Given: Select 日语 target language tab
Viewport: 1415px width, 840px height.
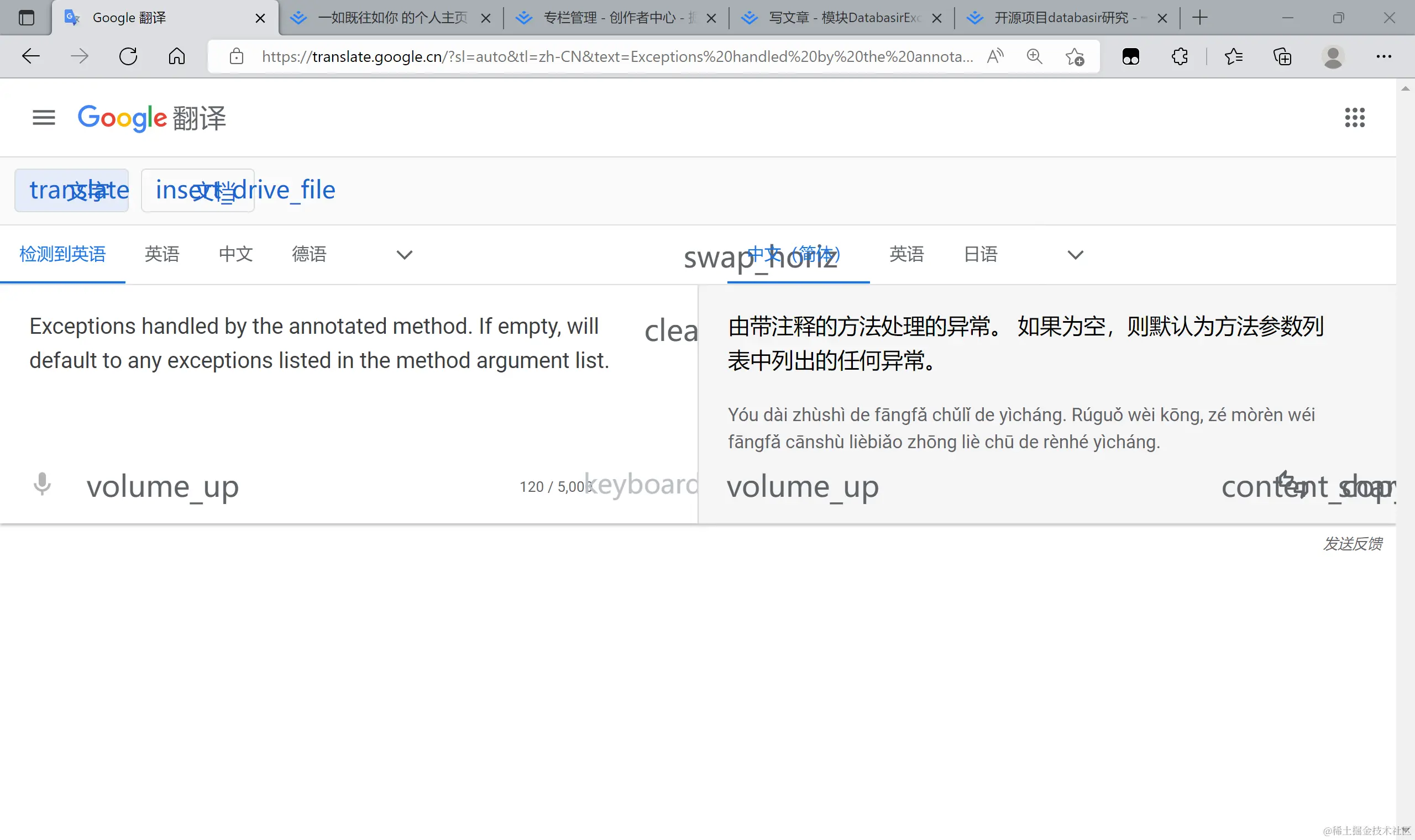Looking at the screenshot, I should [x=981, y=254].
